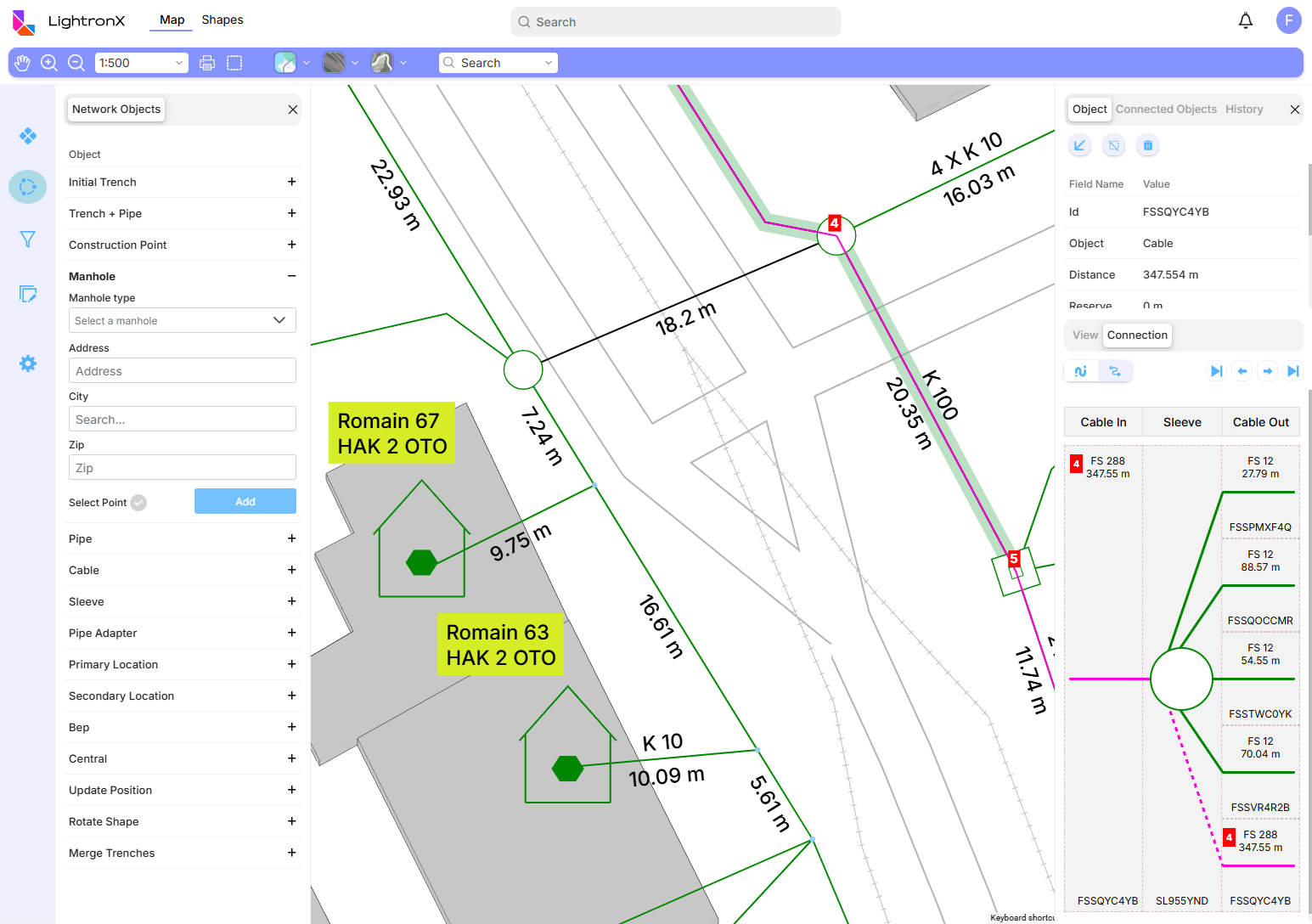Open settings gear in left sidebar

[28, 363]
